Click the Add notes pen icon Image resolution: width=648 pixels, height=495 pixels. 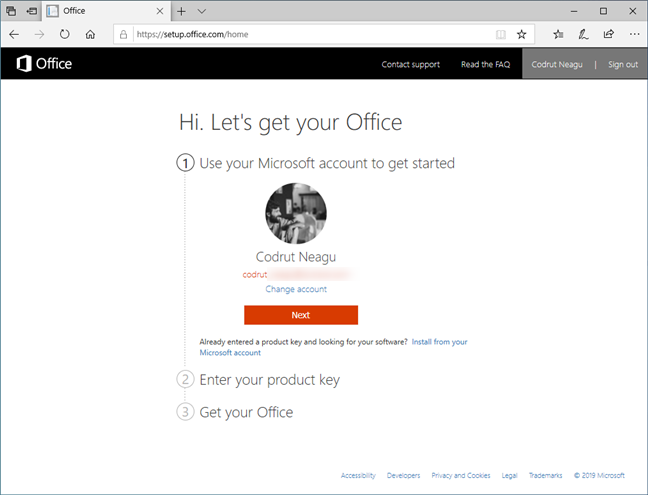[583, 34]
